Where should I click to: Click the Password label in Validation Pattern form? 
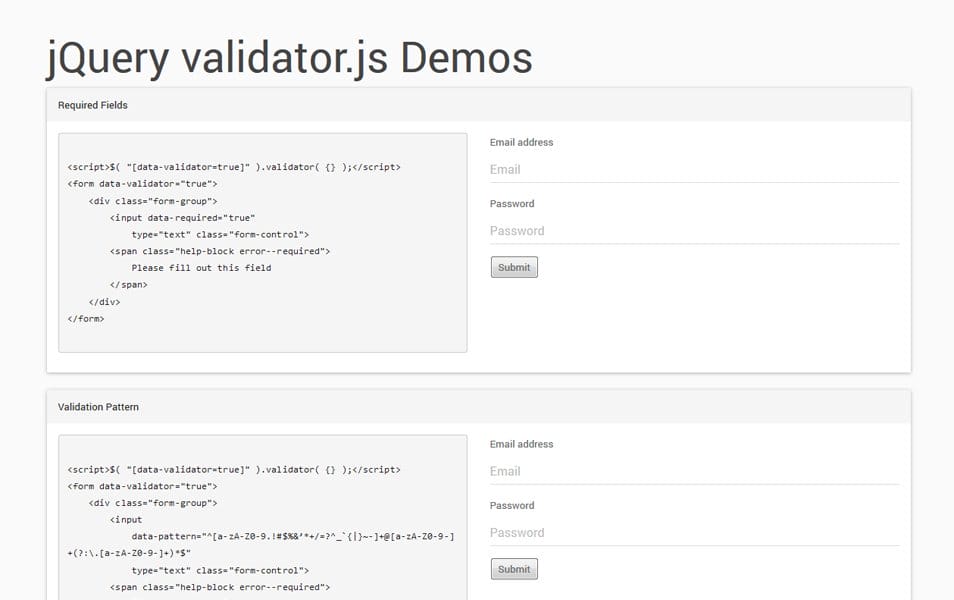point(511,505)
